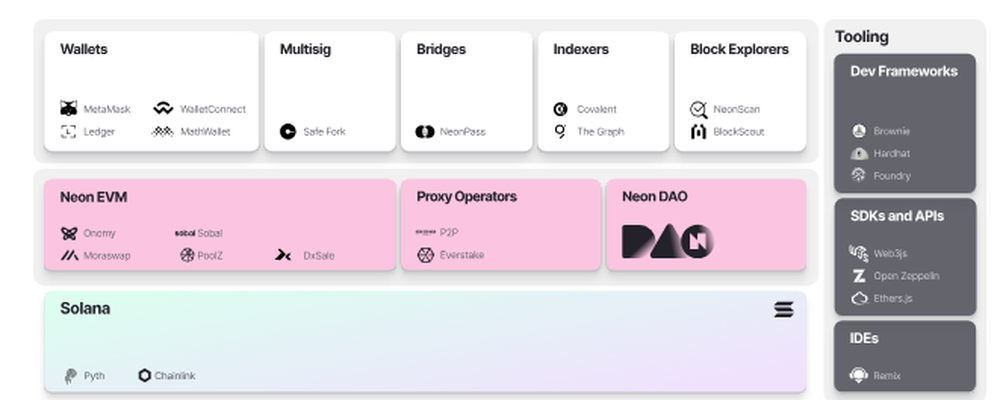
Task: Click the P2P logo icon
Action: (425, 233)
